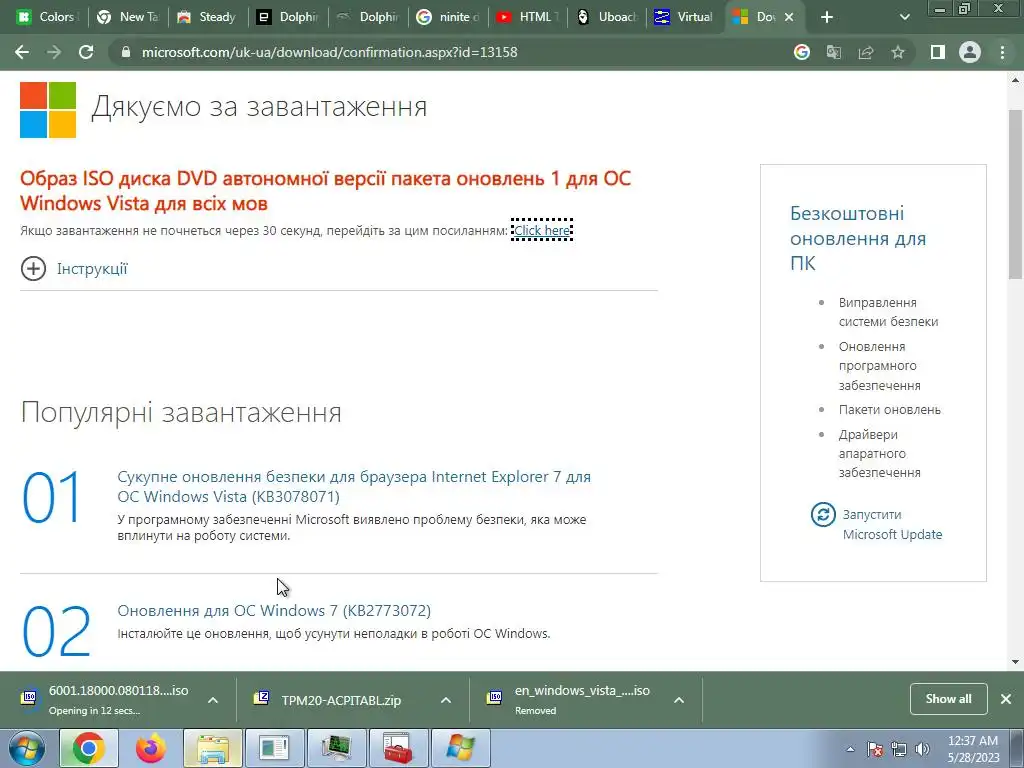This screenshot has height=768, width=1024.
Task: Click the Microsoft logo on the page
Action: pyautogui.click(x=48, y=110)
